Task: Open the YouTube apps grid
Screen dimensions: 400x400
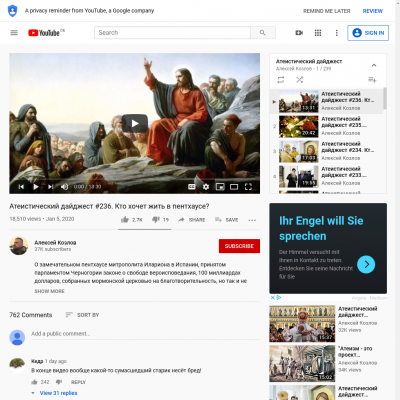Action: point(318,33)
